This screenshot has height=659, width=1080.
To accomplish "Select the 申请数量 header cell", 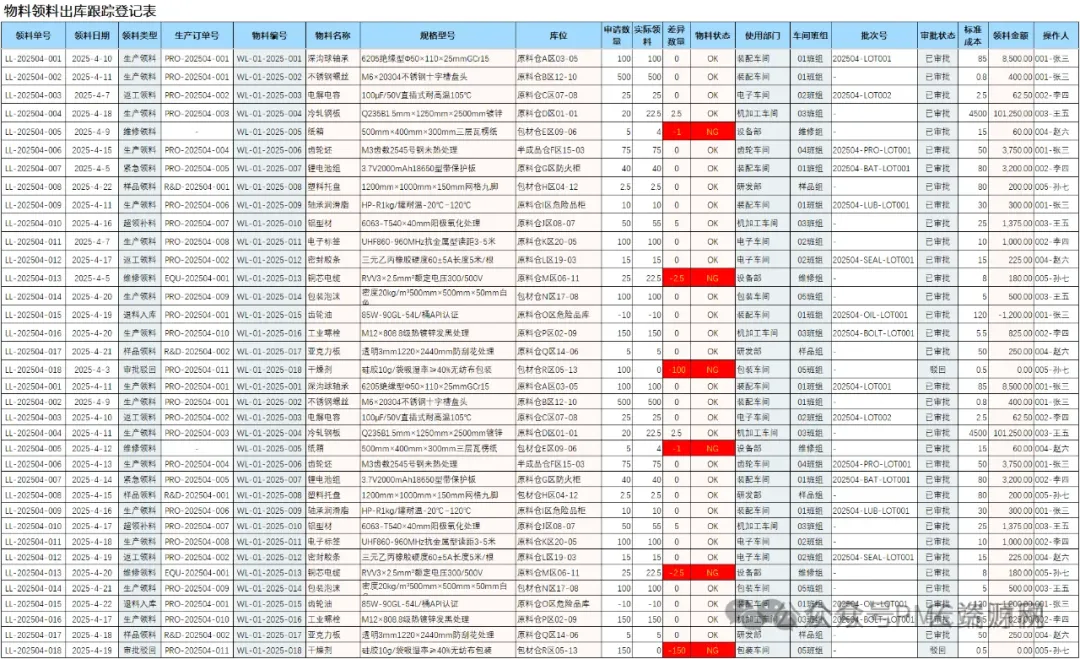I will 617,35.
